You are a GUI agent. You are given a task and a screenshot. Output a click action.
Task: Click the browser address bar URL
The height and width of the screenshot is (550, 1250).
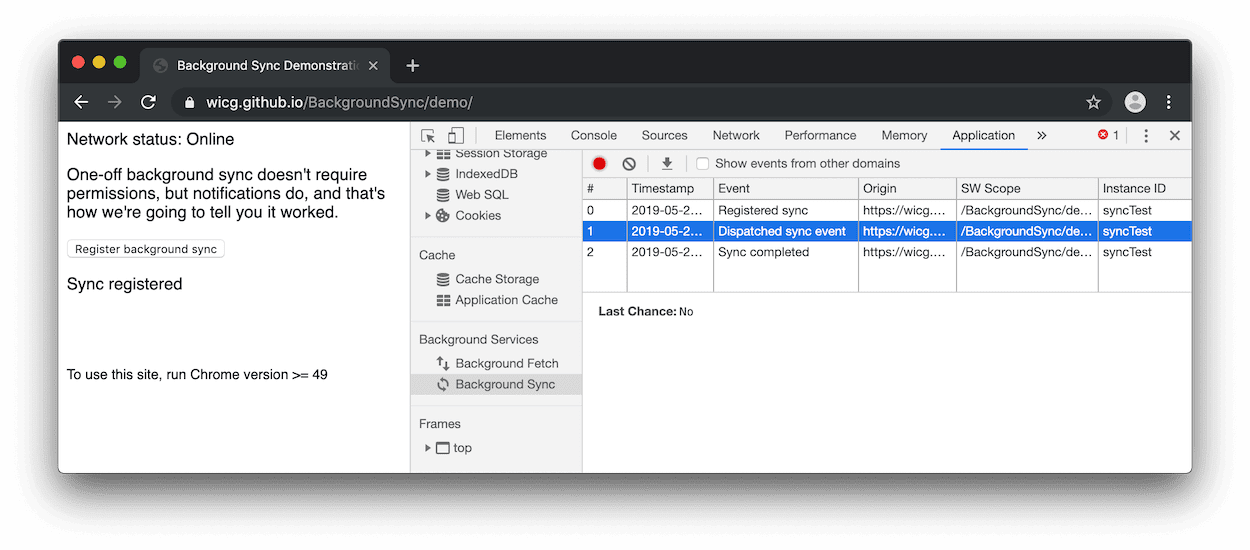click(x=339, y=102)
